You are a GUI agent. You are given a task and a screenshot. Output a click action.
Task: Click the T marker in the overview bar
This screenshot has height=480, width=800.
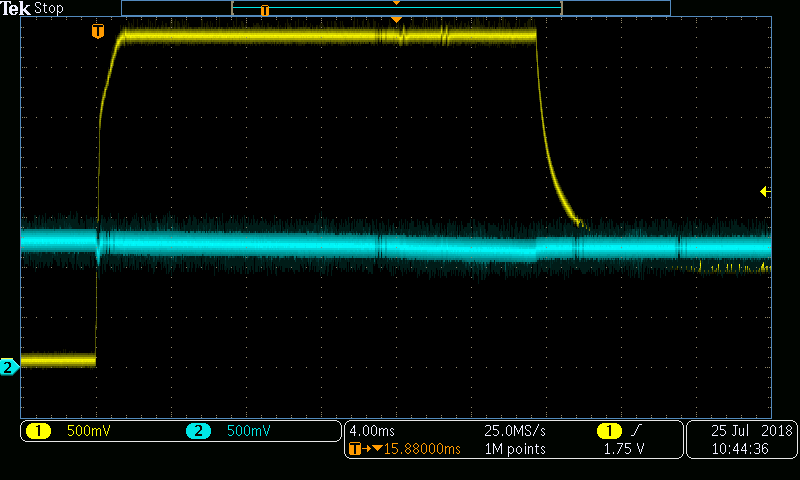265,10
